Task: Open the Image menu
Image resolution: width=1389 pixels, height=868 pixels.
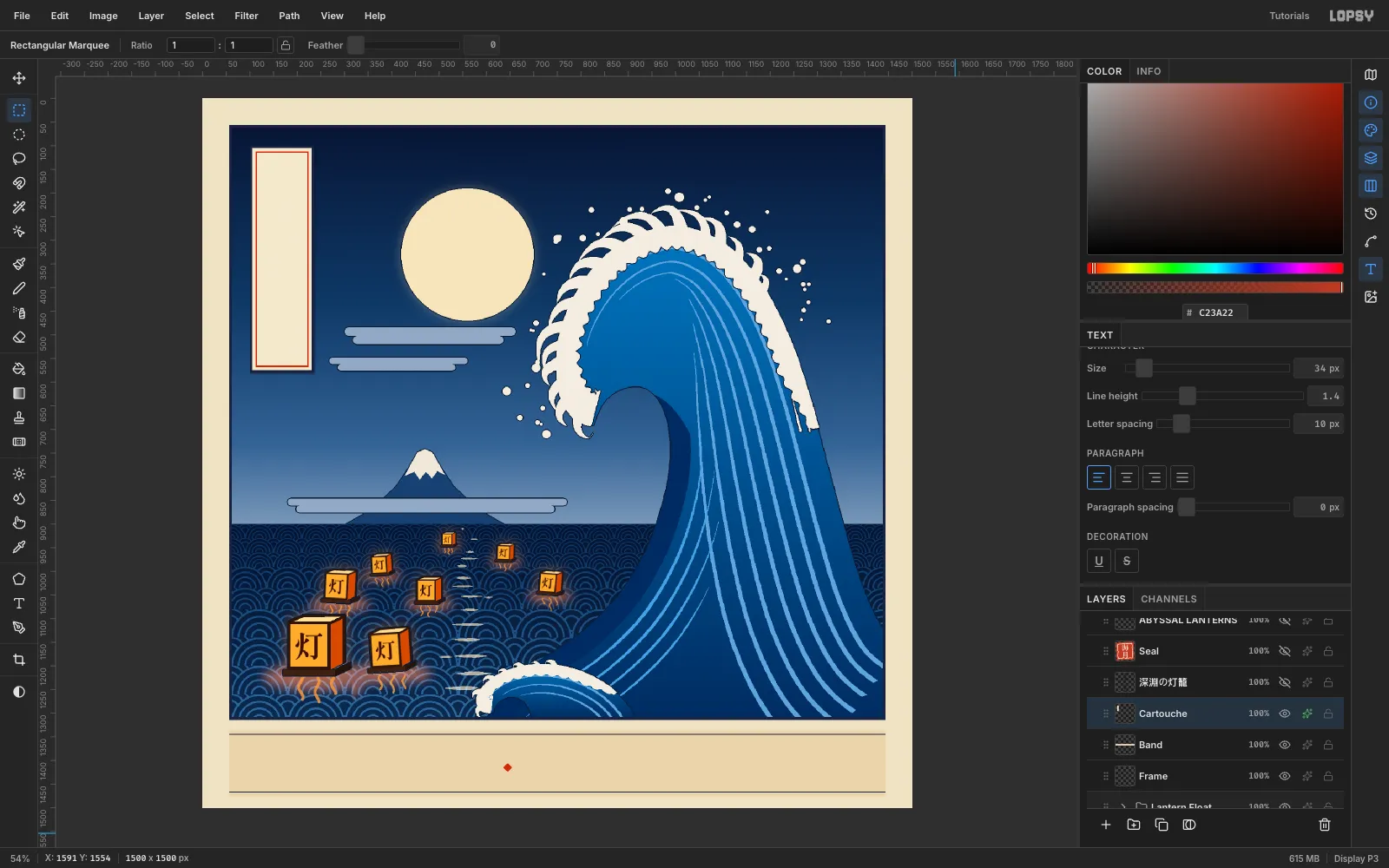Action: [103, 16]
